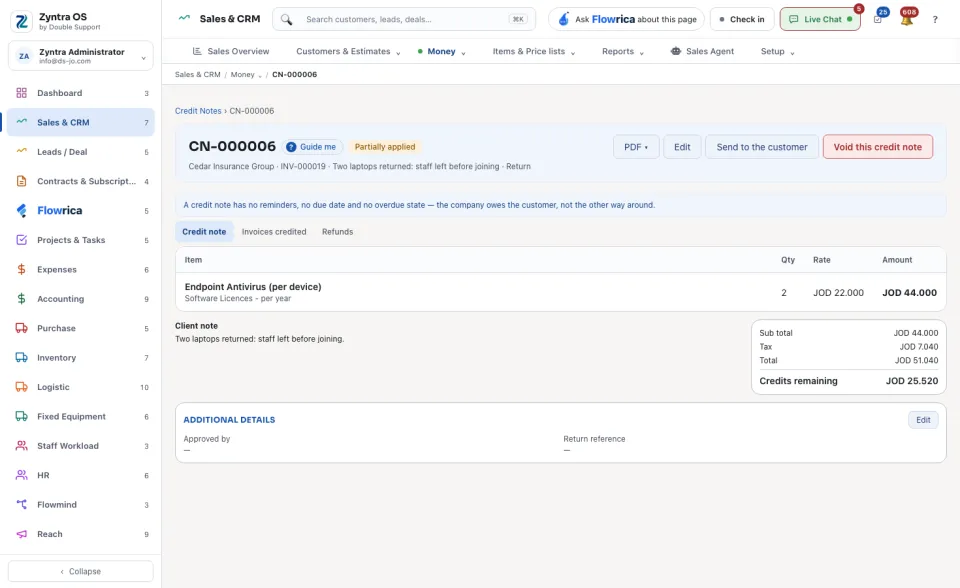Click the HR people icon
Screen dimensions: 960x588
point(21,475)
